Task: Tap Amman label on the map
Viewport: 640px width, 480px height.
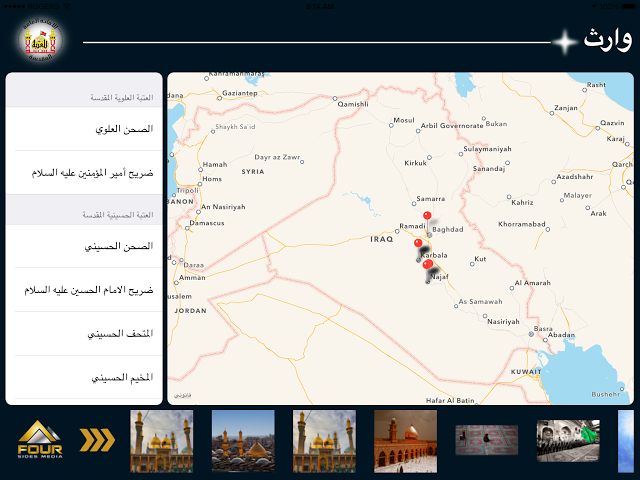Action: pos(192,278)
